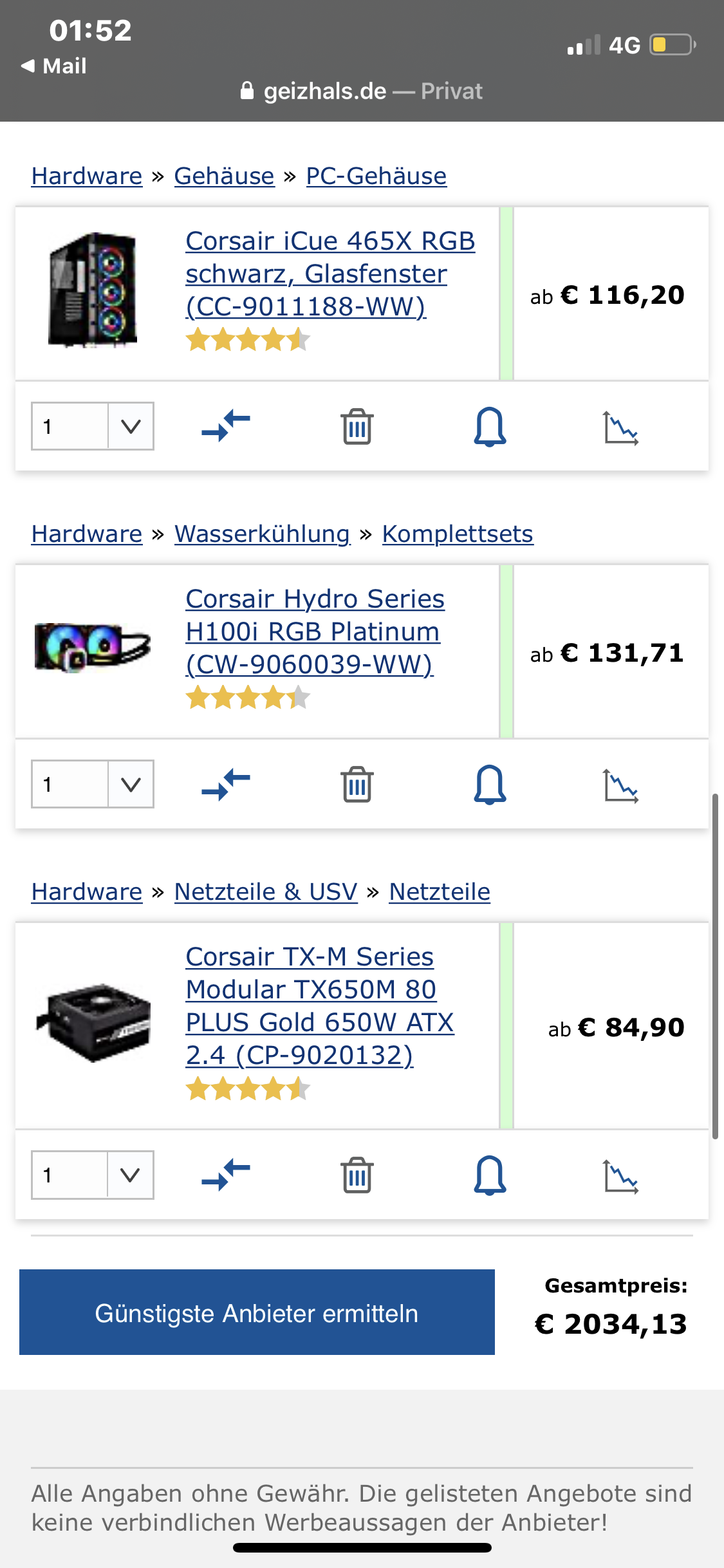This screenshot has height=1568, width=724.
Task: Remove the TX650M using the trash icon
Action: 357,1174
